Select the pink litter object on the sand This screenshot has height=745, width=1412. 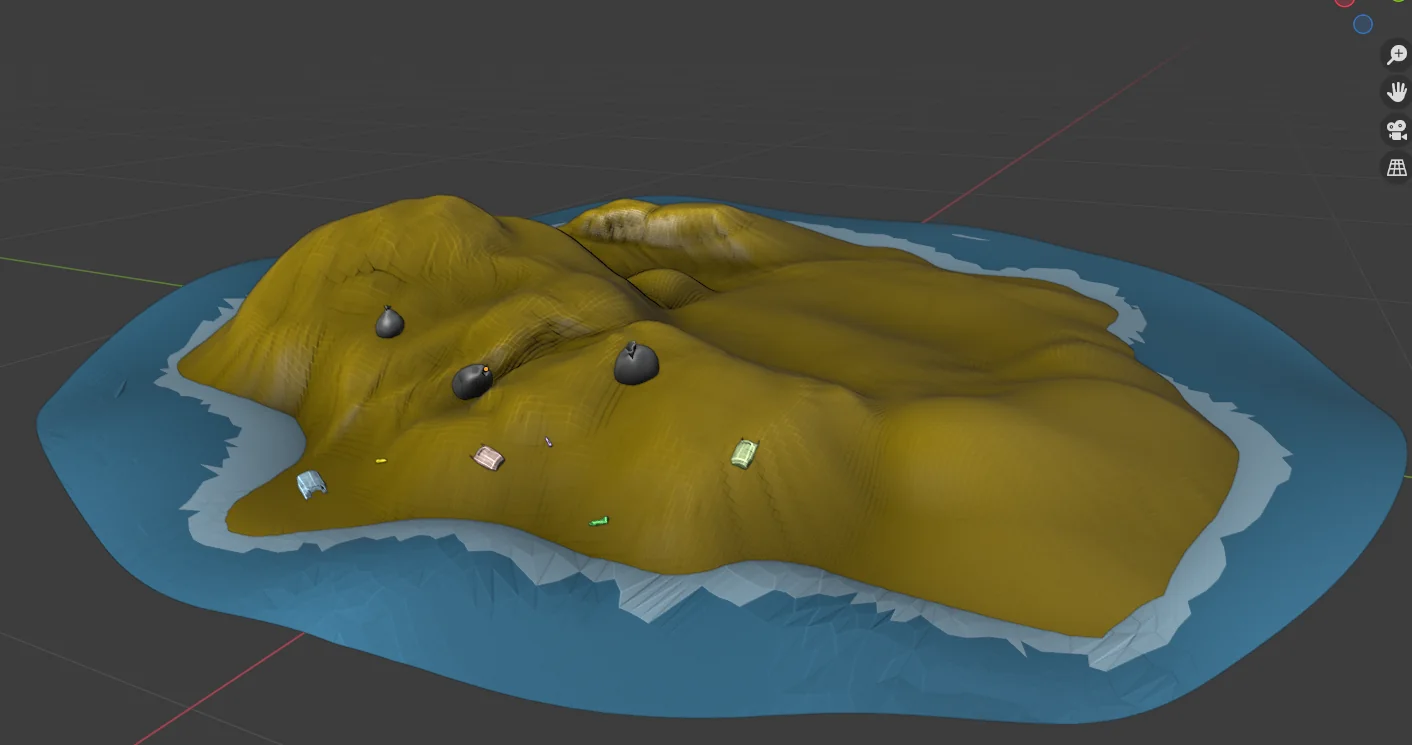[x=488, y=458]
